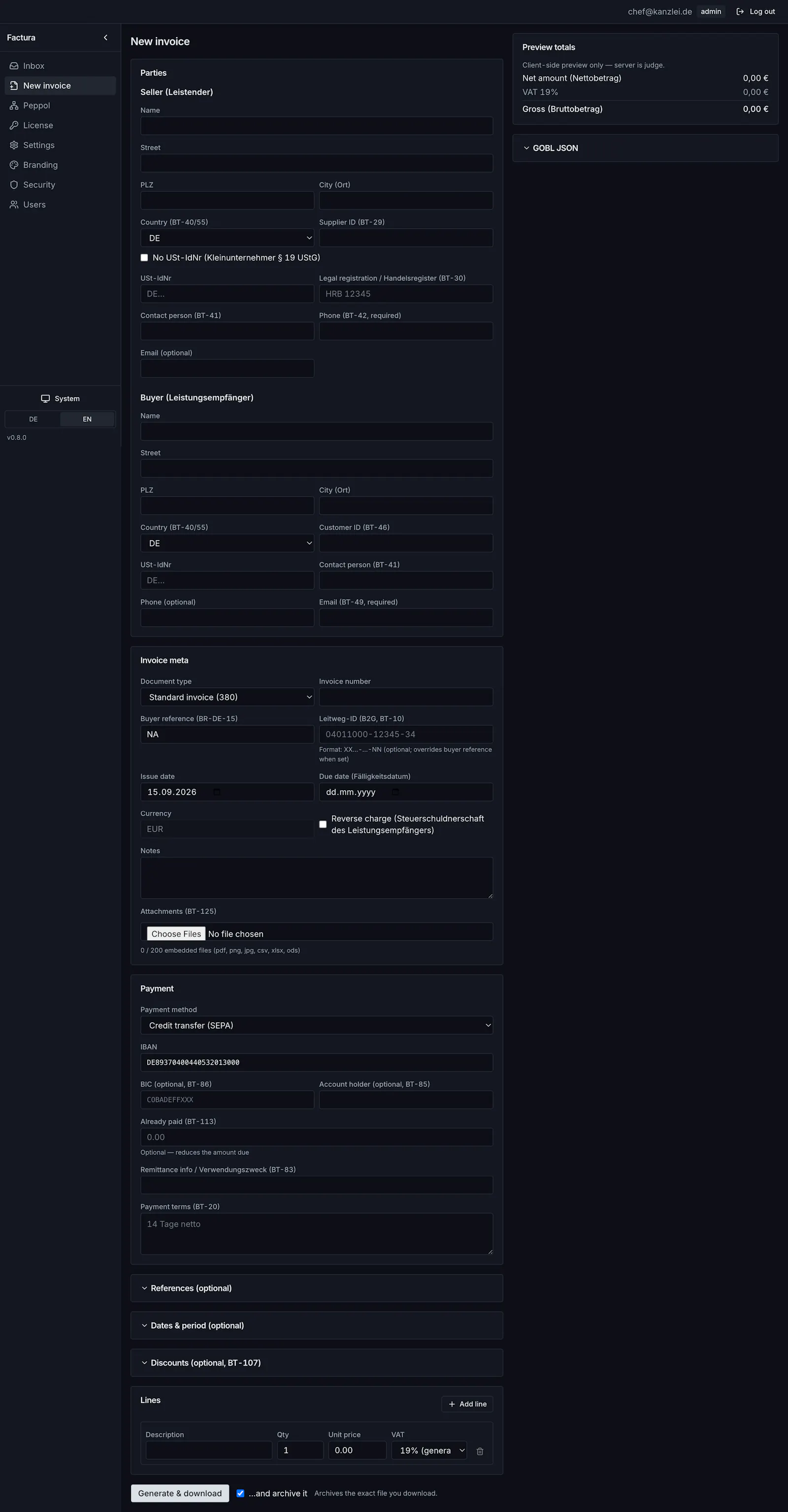788x1512 pixels.
Task: Click the New invoice document icon
Action: click(x=14, y=86)
